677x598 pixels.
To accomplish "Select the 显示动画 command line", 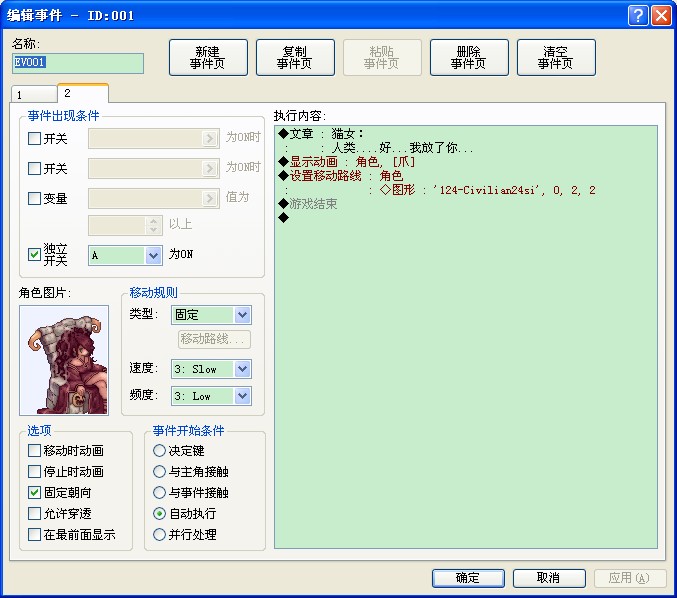I will pyautogui.click(x=347, y=162).
